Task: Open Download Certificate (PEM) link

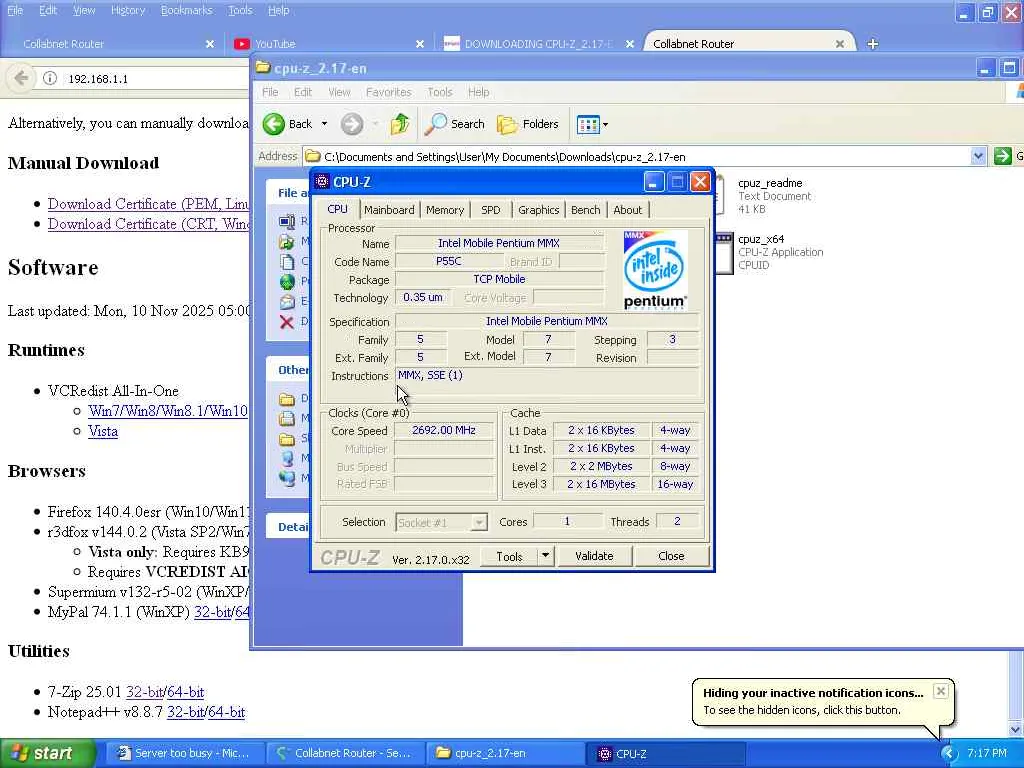Action: pyautogui.click(x=148, y=204)
